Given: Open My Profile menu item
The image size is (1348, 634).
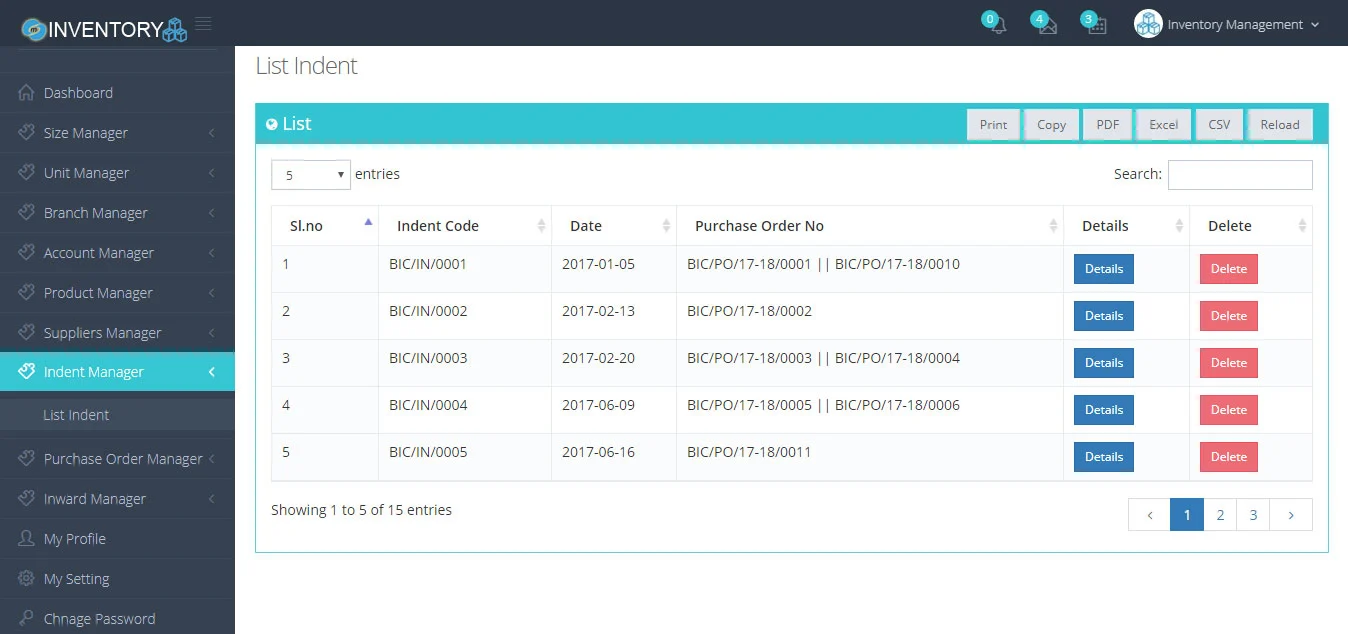Looking at the screenshot, I should pos(117,539).
